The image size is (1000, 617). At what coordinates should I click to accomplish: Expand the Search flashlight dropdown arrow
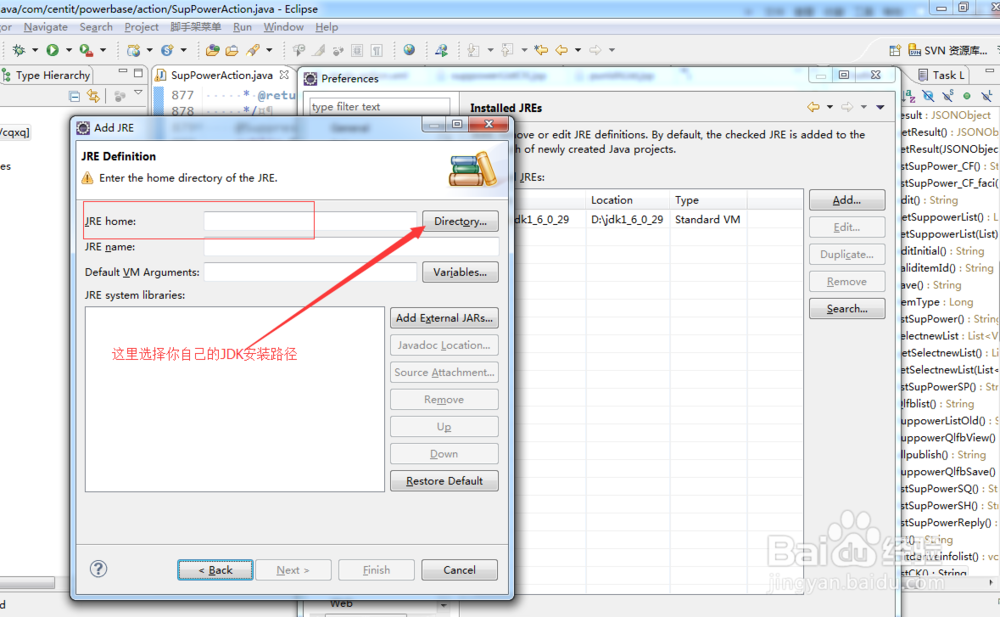tap(269, 50)
